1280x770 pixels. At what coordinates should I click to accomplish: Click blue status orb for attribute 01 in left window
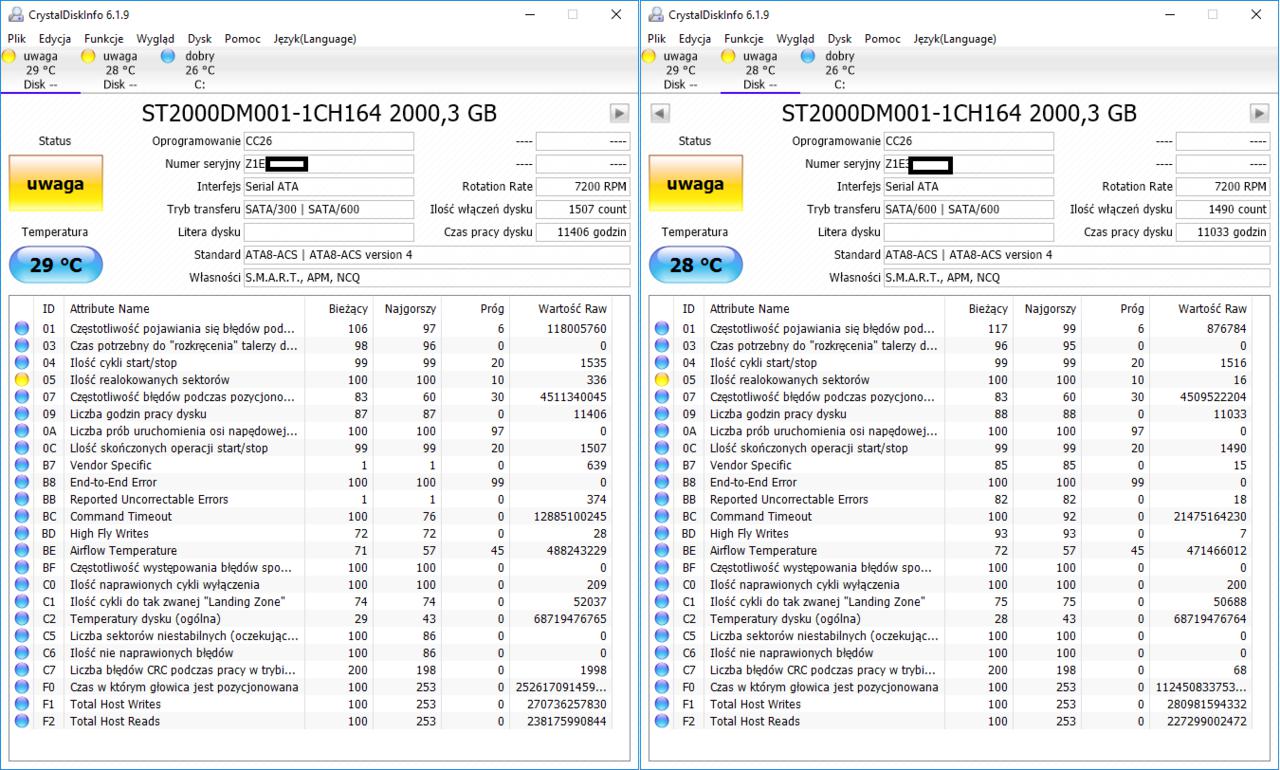(x=21, y=329)
